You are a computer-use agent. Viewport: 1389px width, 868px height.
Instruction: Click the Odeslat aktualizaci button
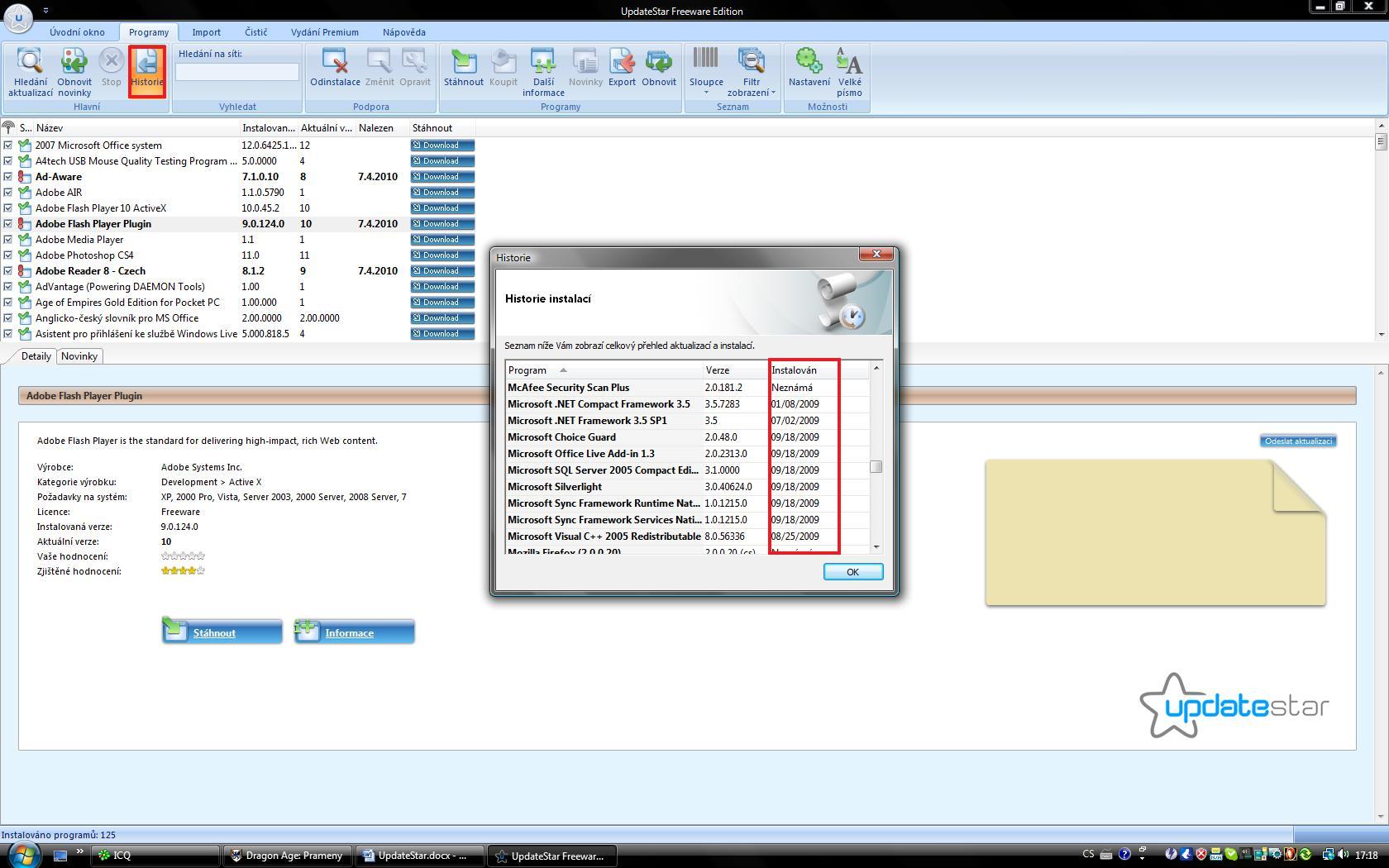click(x=1298, y=441)
